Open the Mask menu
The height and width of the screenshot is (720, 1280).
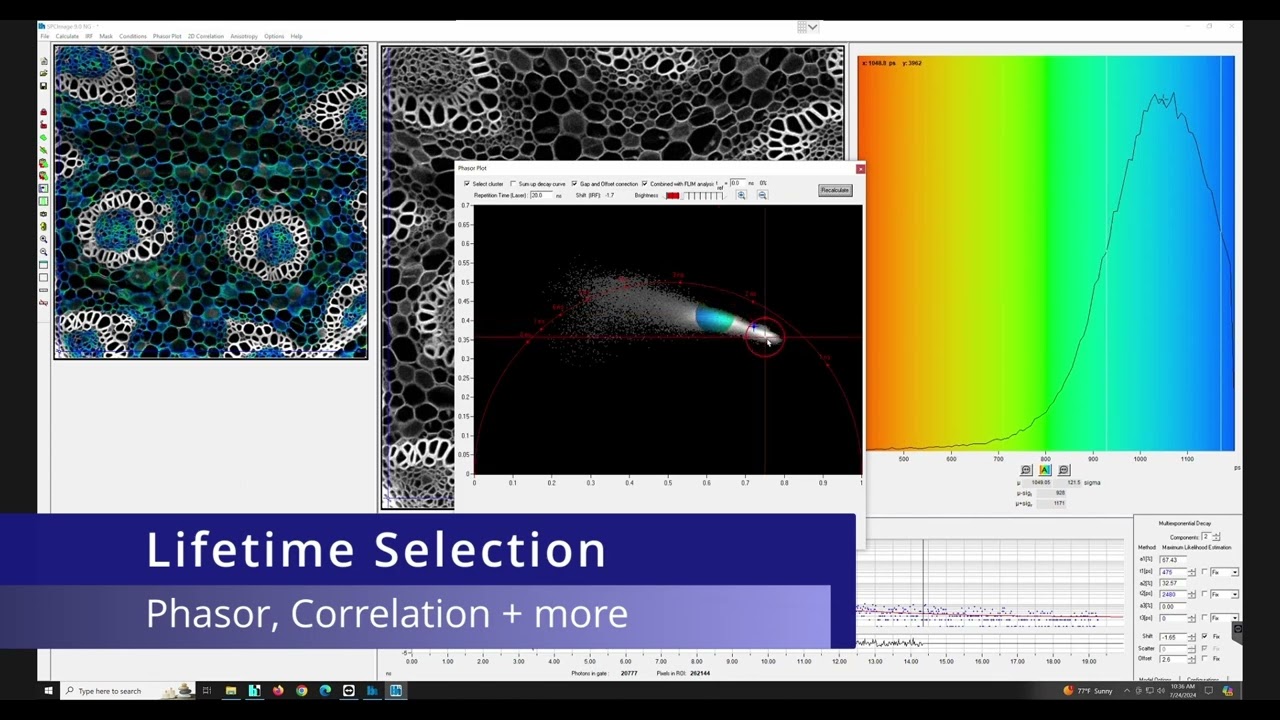click(106, 36)
